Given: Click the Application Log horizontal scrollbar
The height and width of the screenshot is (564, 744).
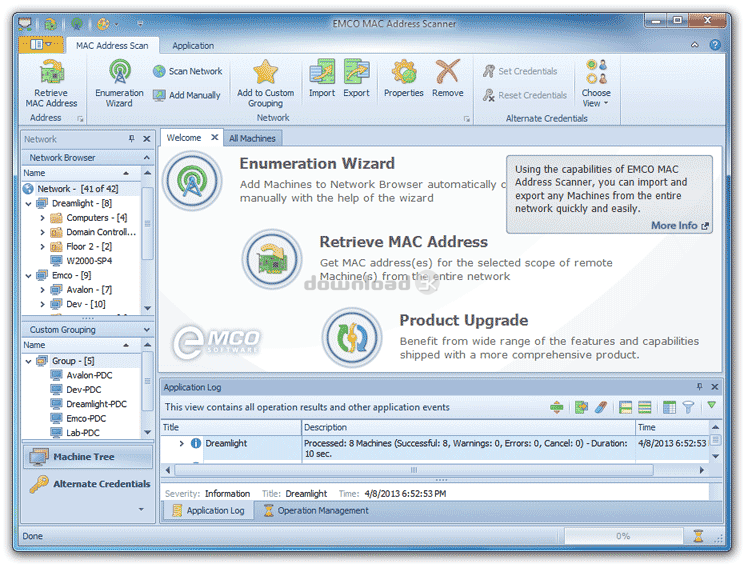Looking at the screenshot, I should (413, 470).
